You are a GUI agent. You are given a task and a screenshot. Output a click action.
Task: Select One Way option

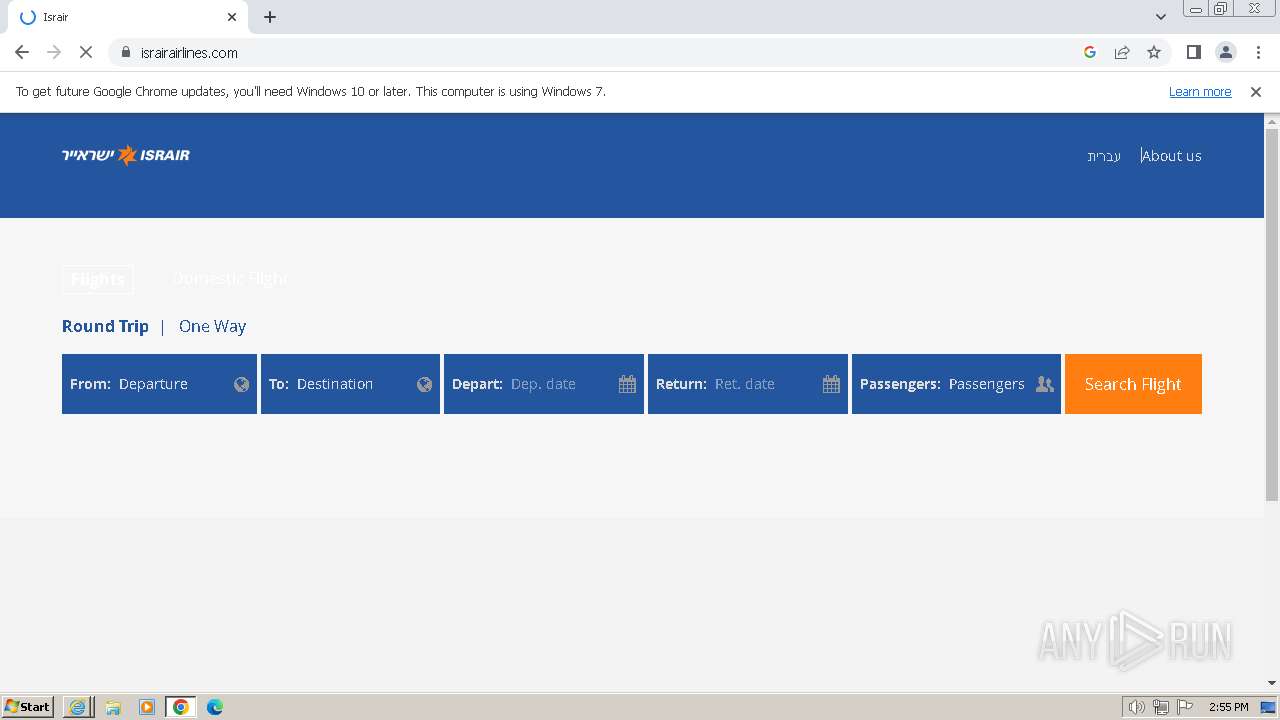coord(212,326)
